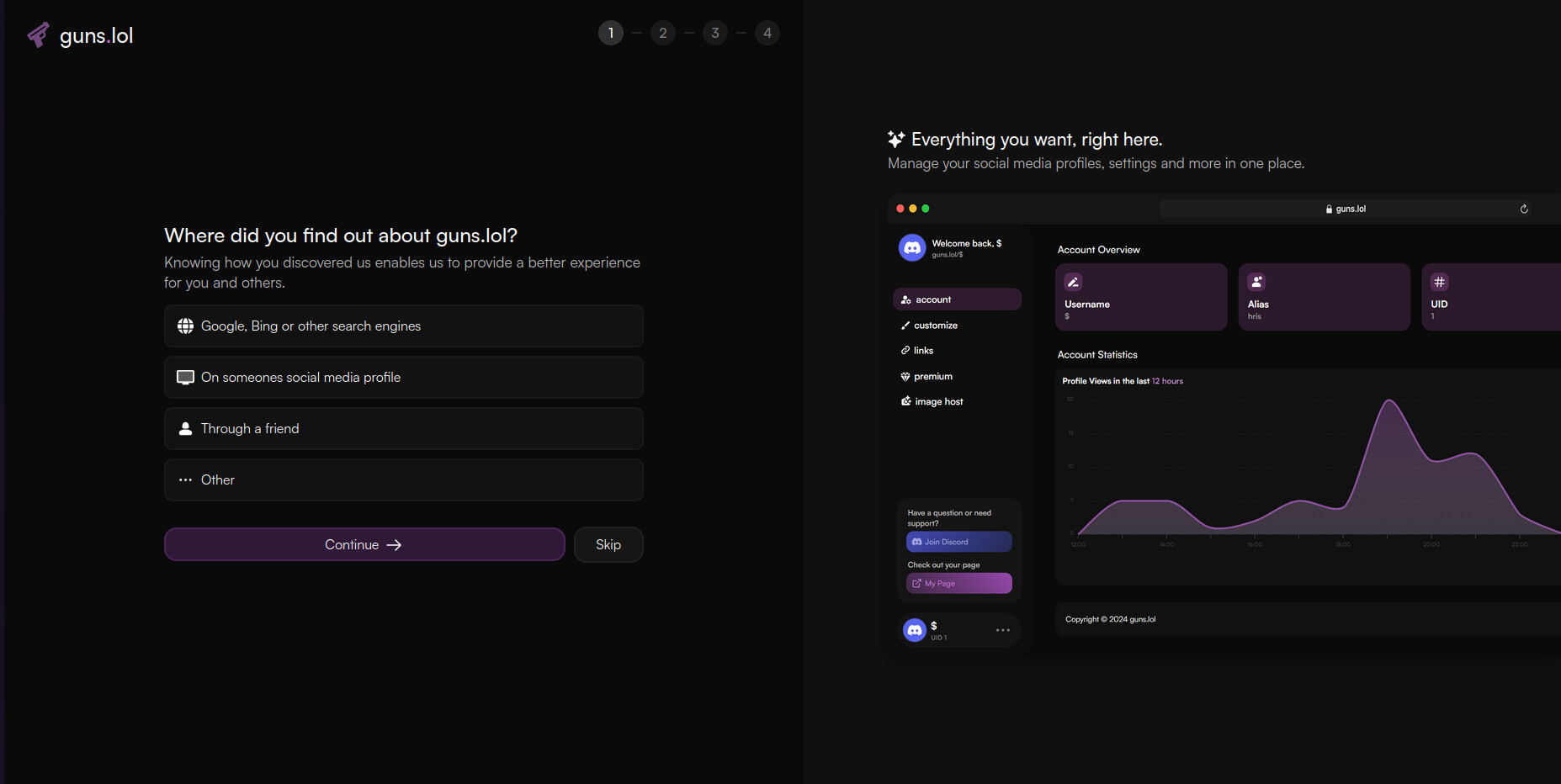Screen dimensions: 1561x784
Task: Click 'Copyright © 2024 guns.lol' footer text
Action: 1111,619
